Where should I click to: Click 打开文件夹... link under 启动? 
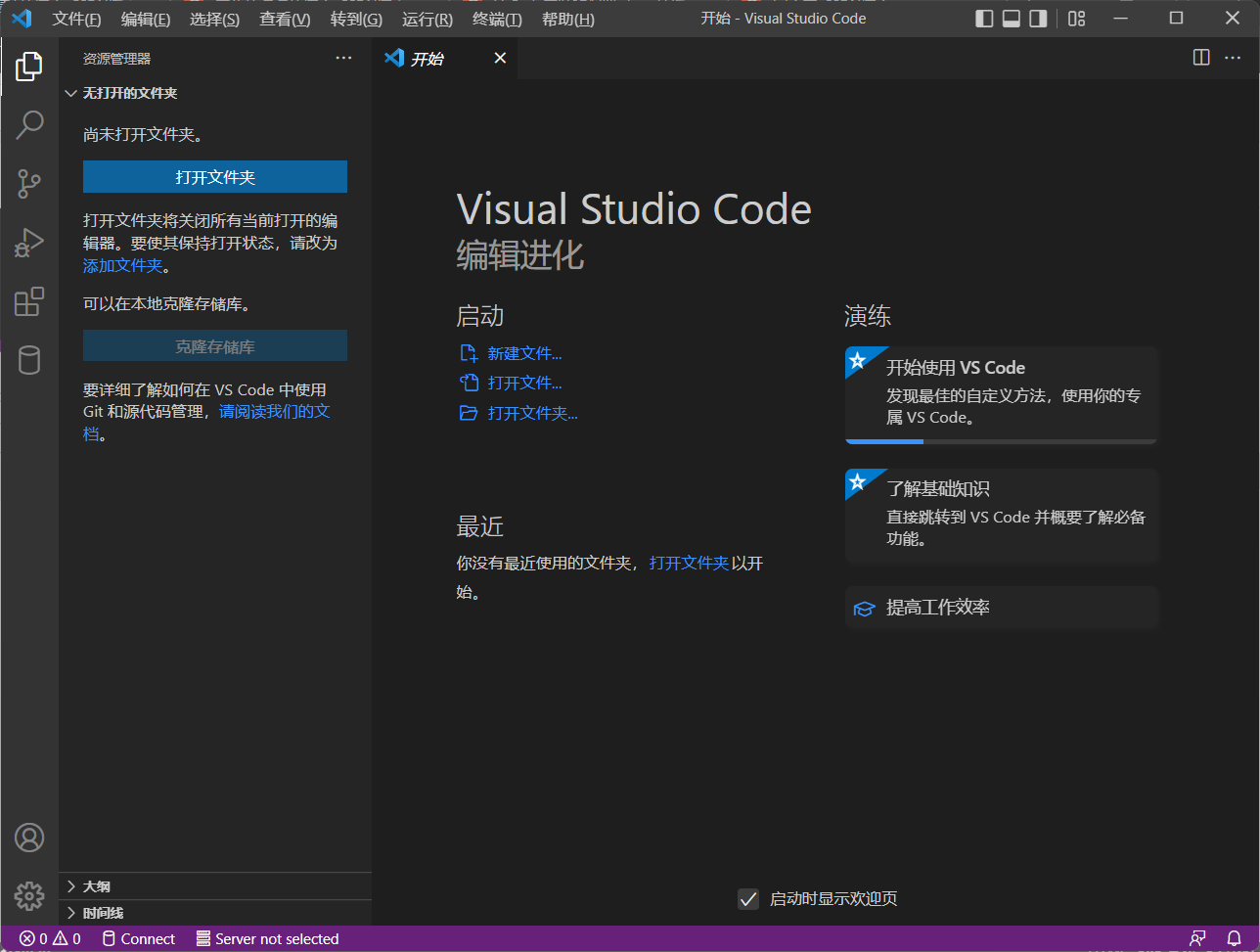532,413
